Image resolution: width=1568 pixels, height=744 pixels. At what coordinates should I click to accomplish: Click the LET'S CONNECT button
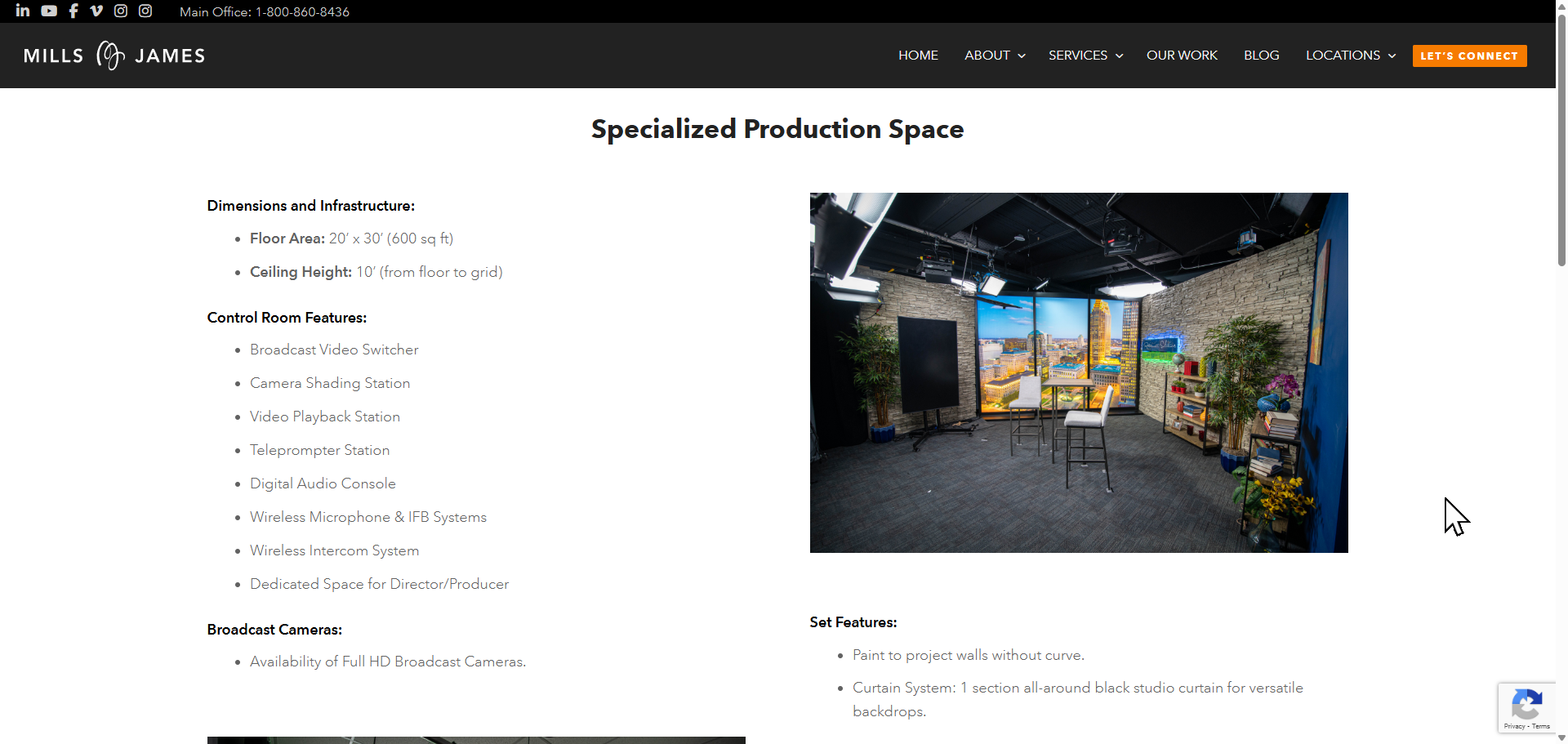(1469, 56)
